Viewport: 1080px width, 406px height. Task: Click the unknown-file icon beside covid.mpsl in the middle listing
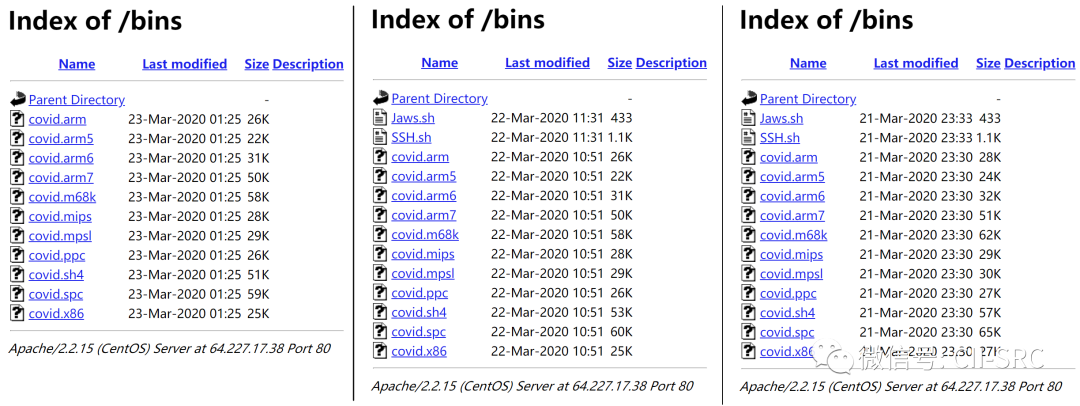(380, 273)
